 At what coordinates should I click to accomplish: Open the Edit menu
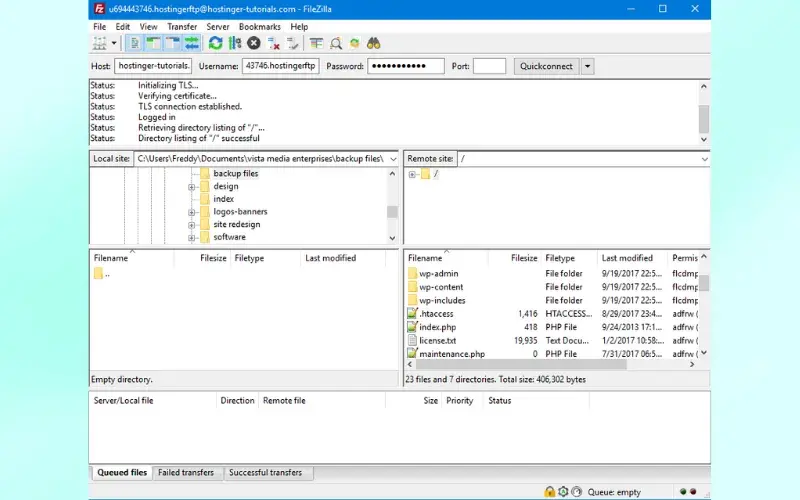pos(122,27)
